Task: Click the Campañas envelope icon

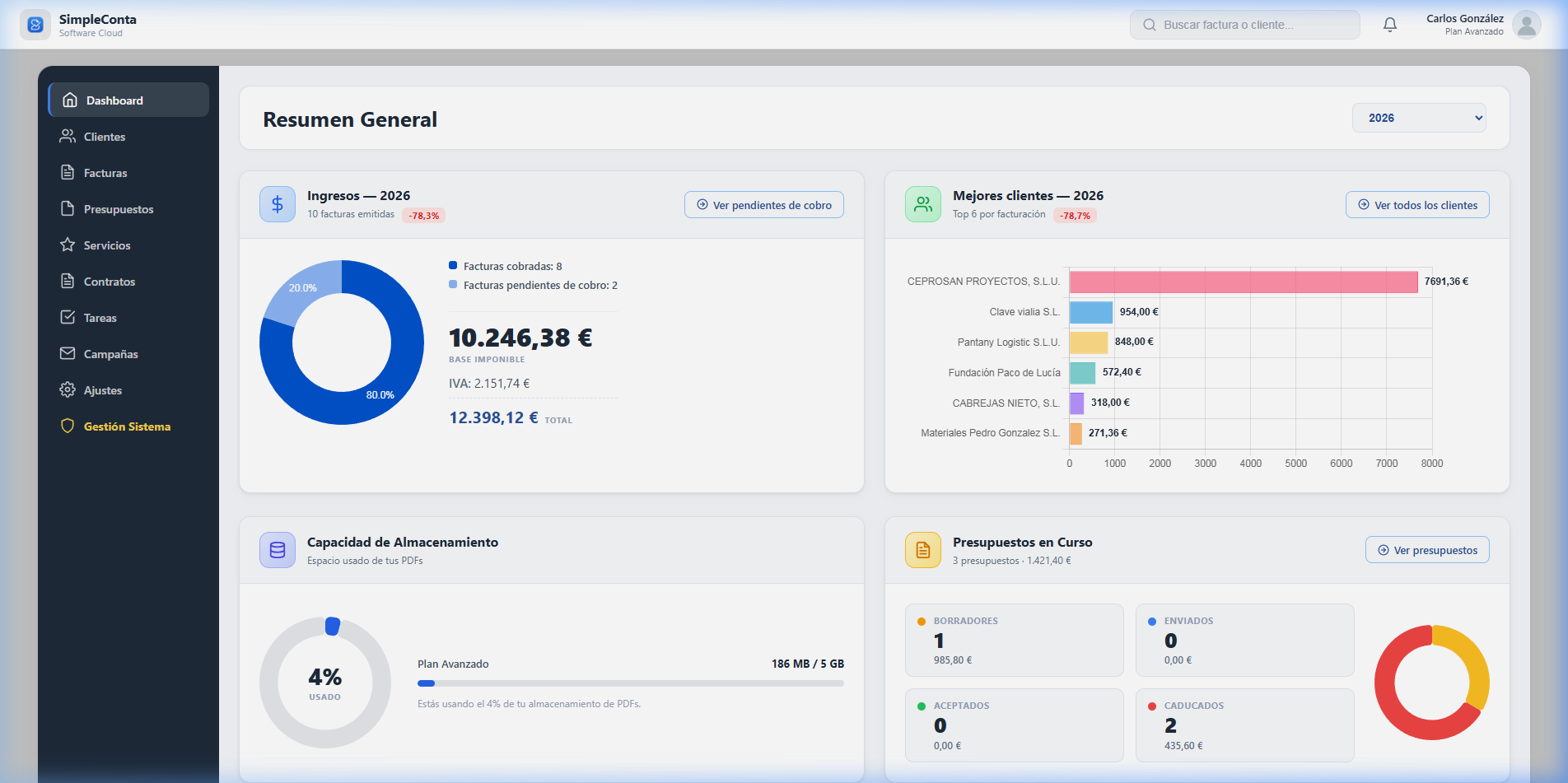Action: [x=68, y=353]
